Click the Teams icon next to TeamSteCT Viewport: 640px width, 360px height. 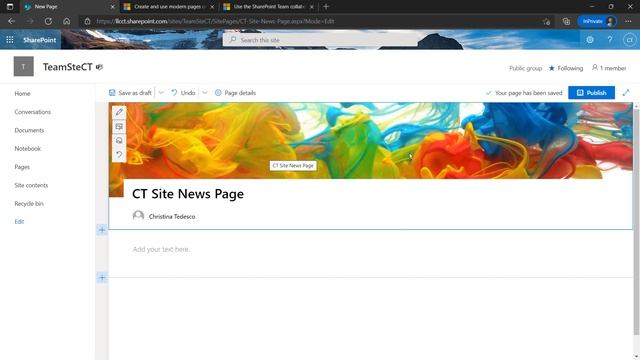click(x=99, y=67)
